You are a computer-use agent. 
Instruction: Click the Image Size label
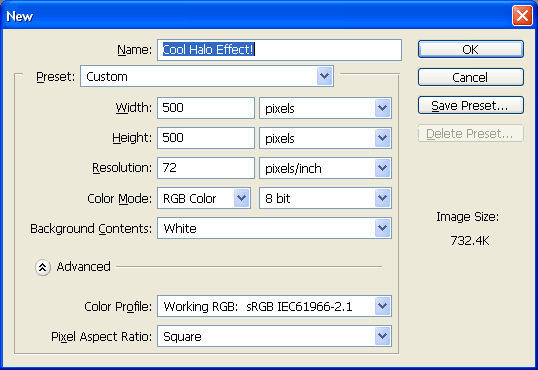467,217
